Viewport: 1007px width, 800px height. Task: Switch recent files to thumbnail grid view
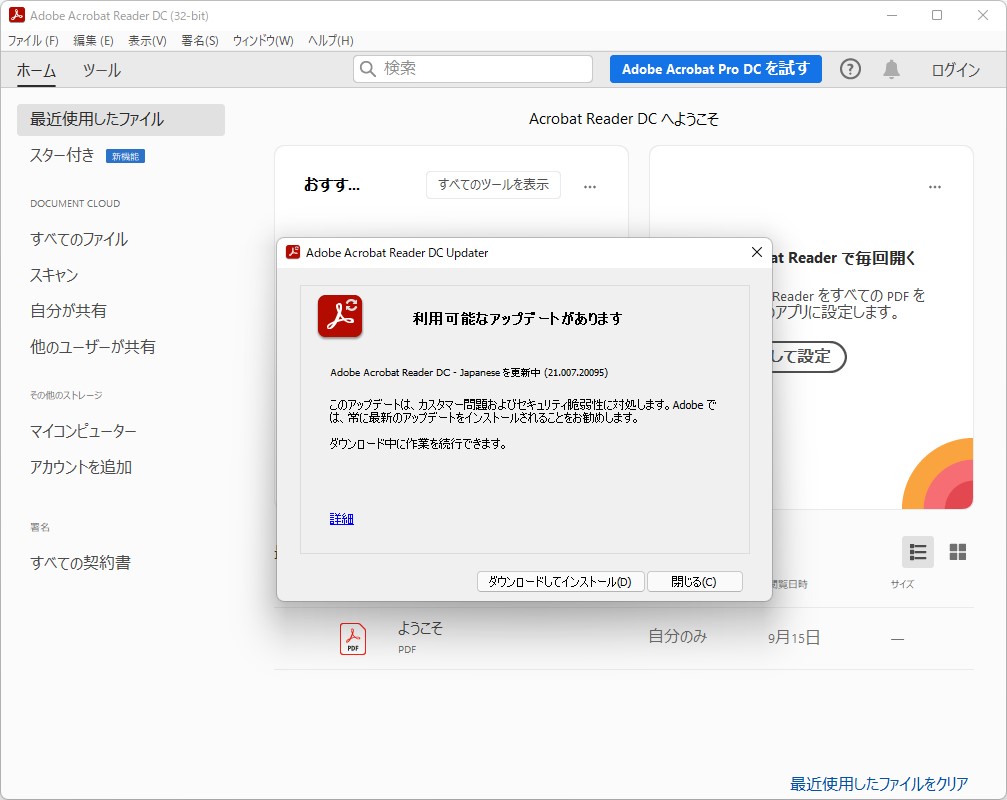956,551
